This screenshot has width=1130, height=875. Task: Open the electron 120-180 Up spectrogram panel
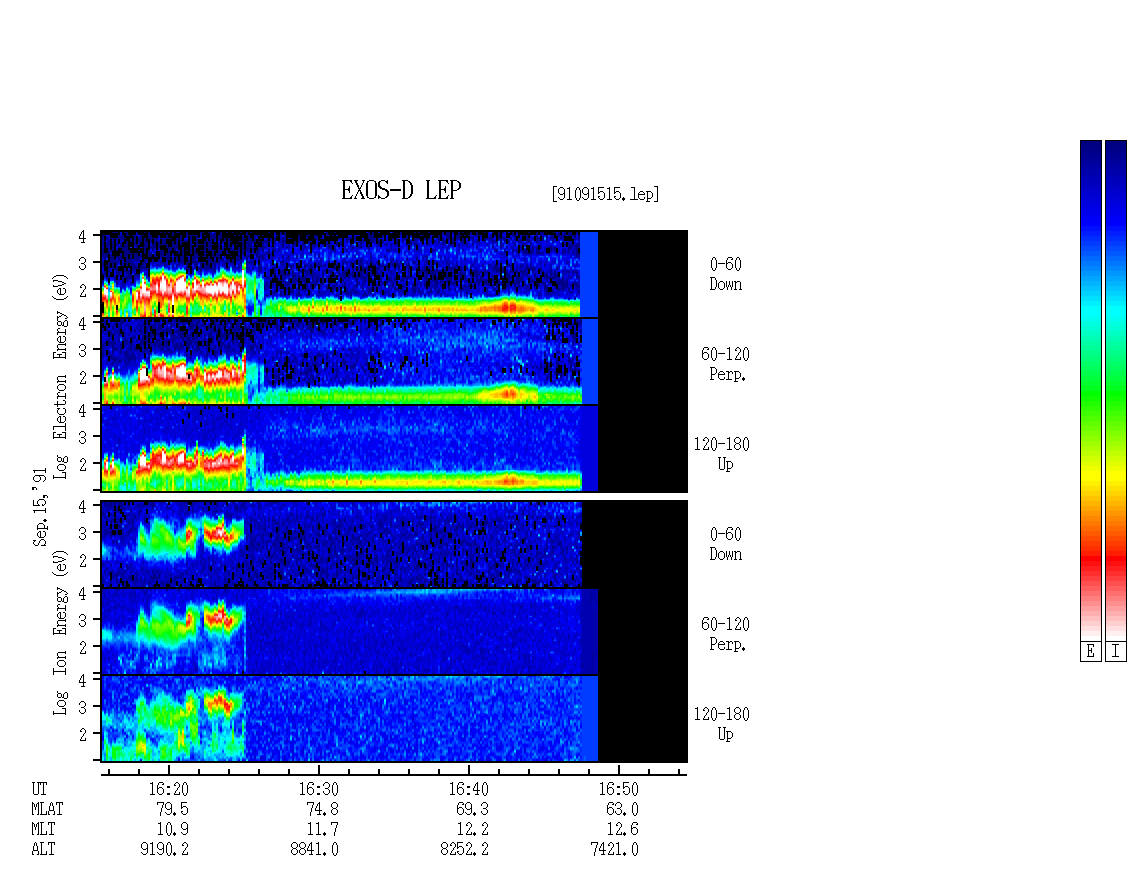pyautogui.click(x=394, y=448)
